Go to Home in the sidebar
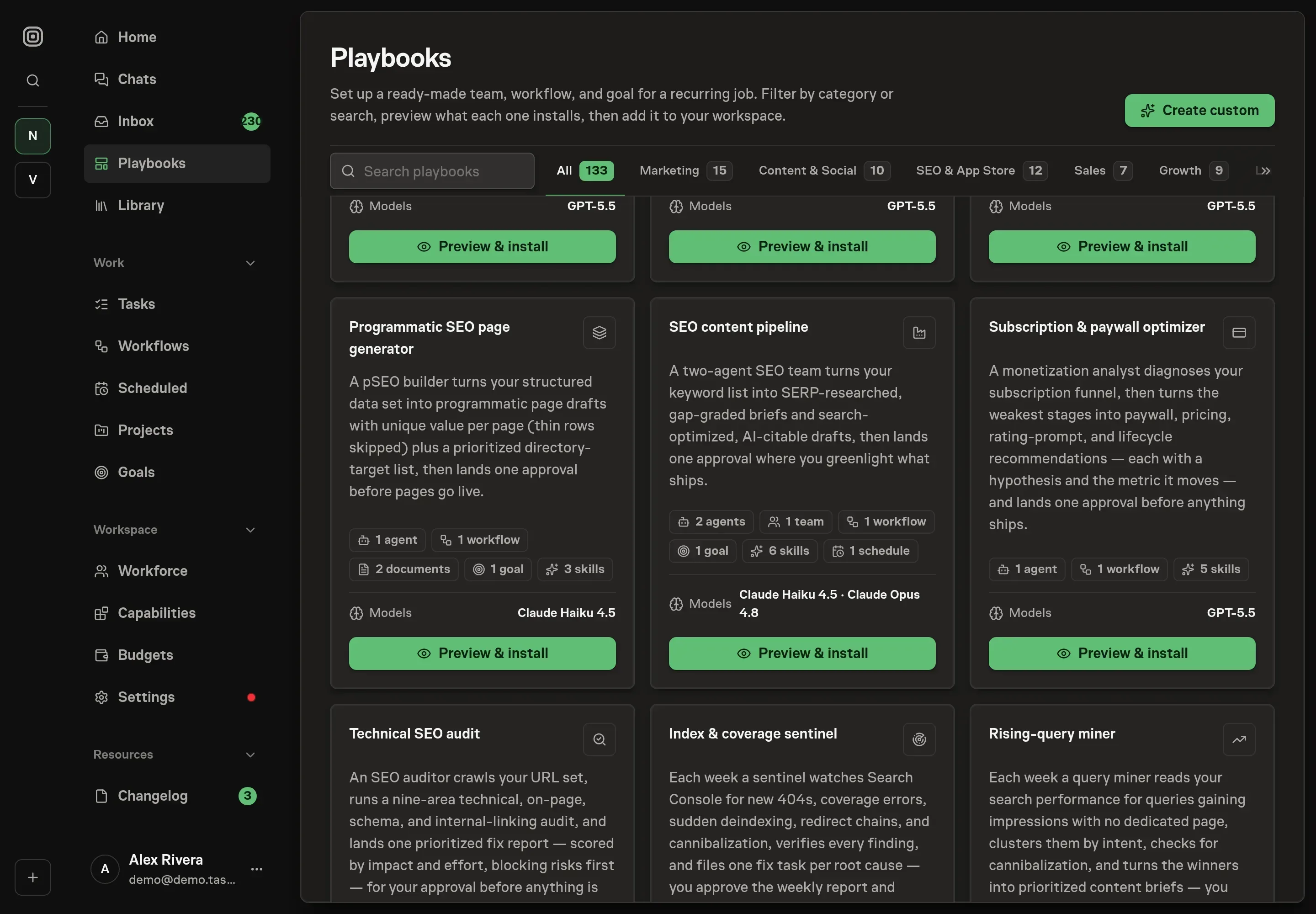Image resolution: width=1316 pixels, height=914 pixels. click(177, 37)
